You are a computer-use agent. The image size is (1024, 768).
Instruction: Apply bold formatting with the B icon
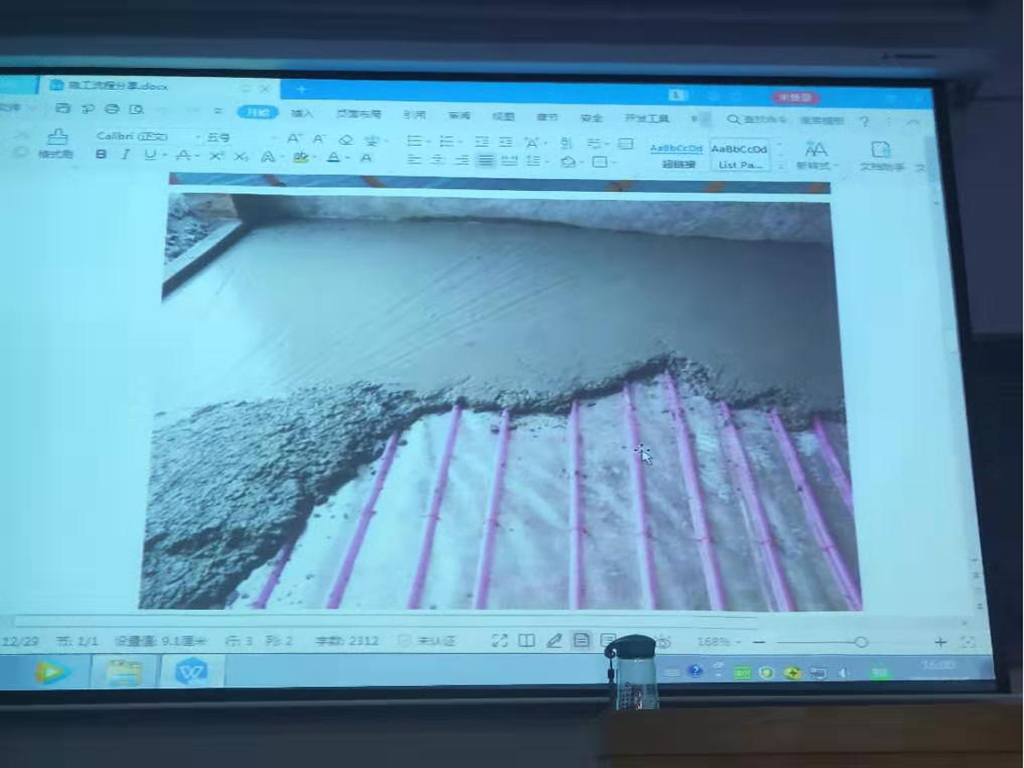(x=101, y=155)
